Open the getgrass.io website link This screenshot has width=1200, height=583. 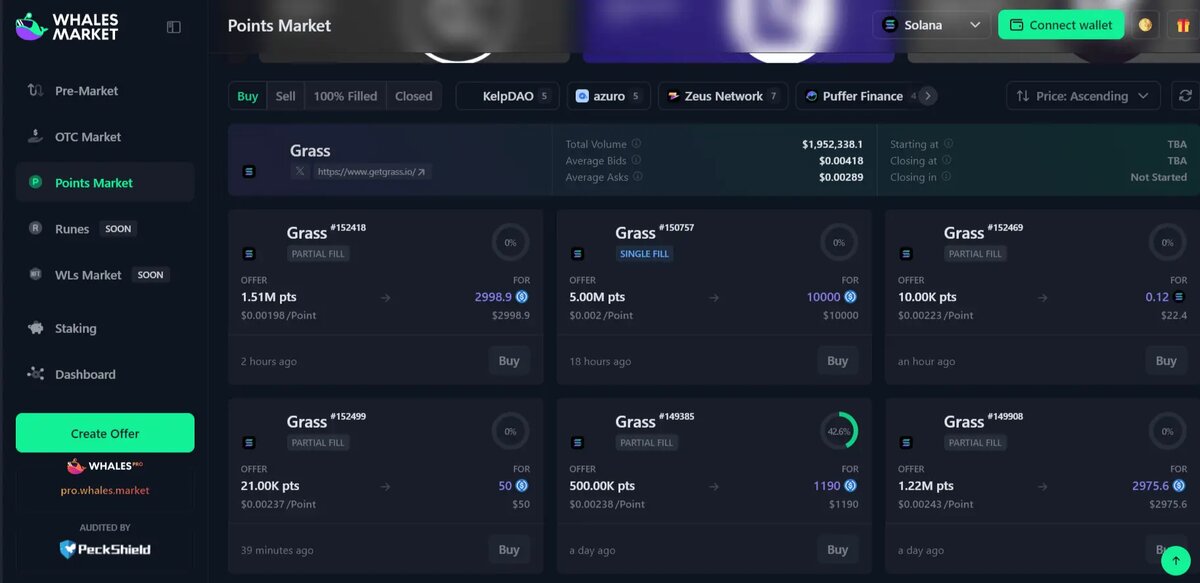(372, 172)
